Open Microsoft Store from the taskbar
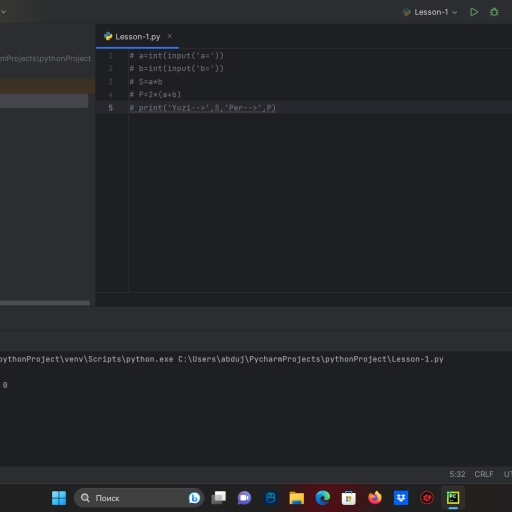The width and height of the screenshot is (512, 512). pos(349,498)
